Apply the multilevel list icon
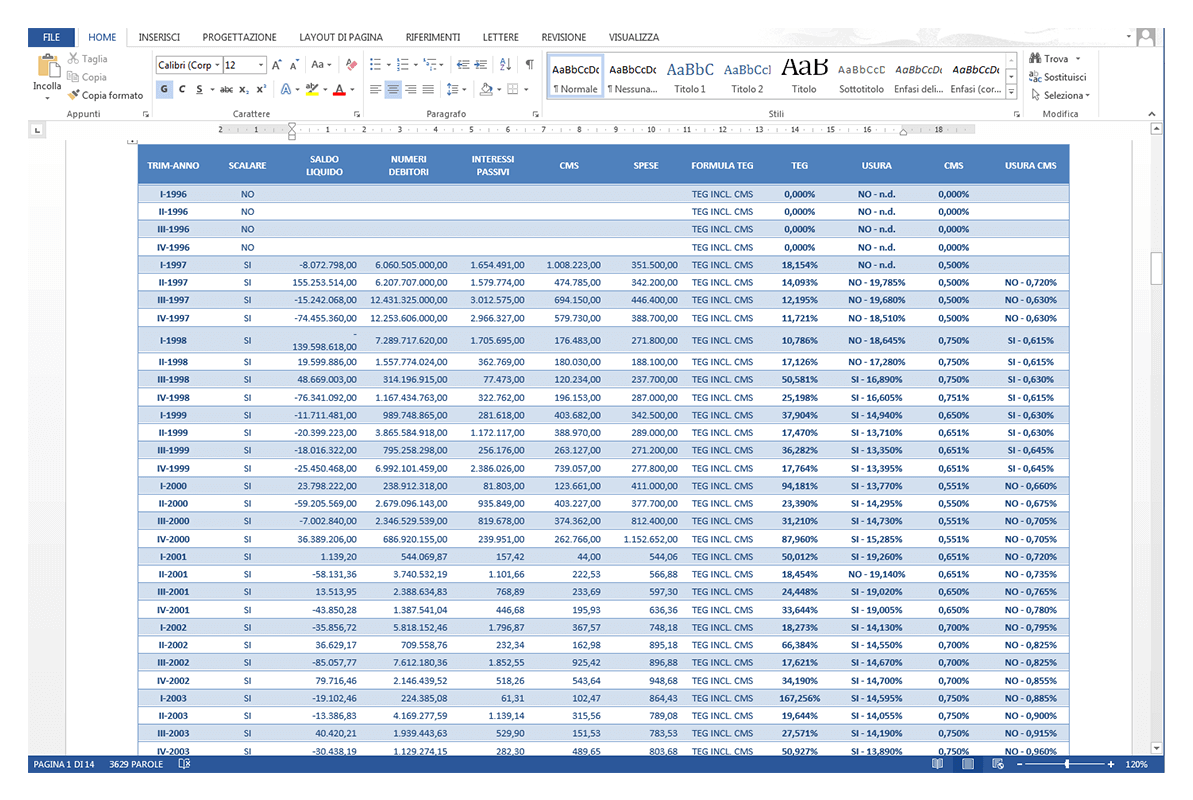The image size is (1193, 800). (x=430, y=65)
